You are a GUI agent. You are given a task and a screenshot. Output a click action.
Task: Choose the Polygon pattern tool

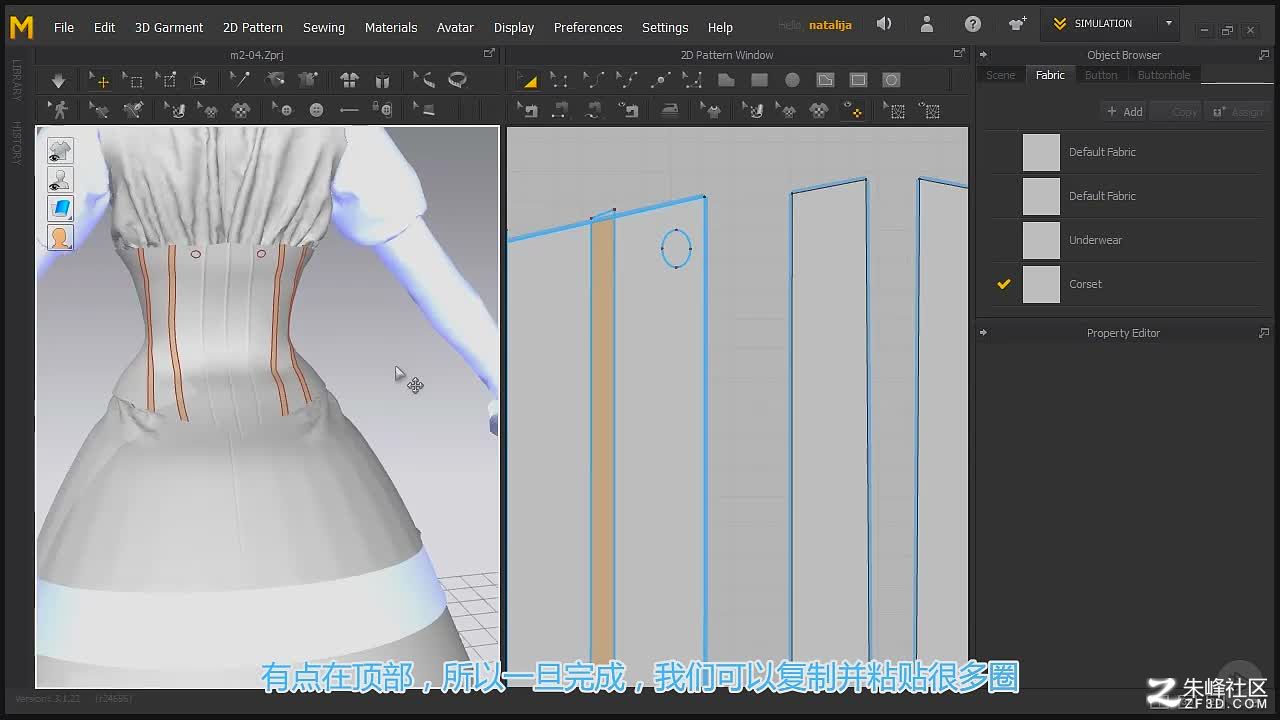coord(726,80)
